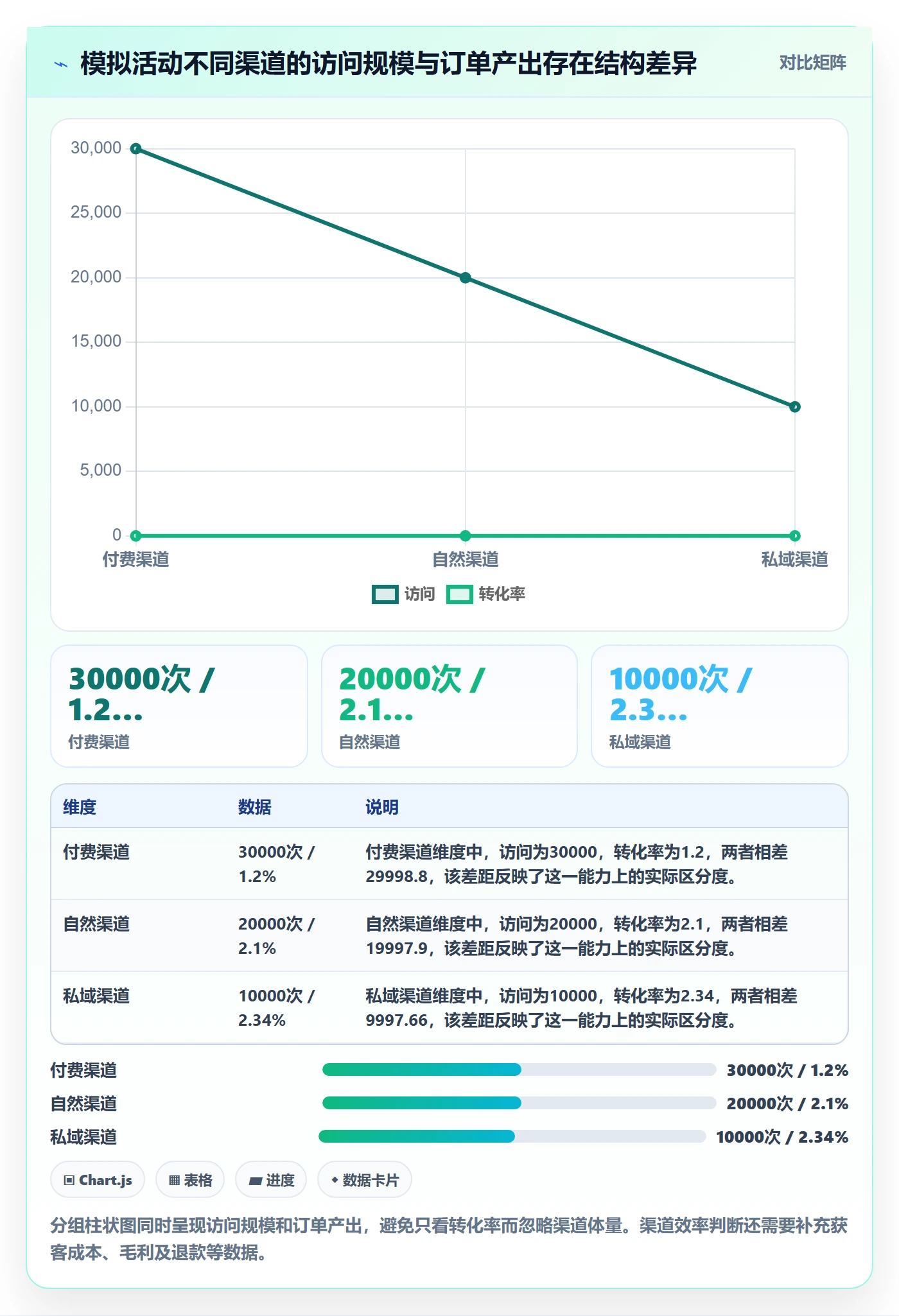The height and width of the screenshot is (1316, 899).
Task: Click the chart title 模拟活动不同渠道
Action: pos(388,64)
